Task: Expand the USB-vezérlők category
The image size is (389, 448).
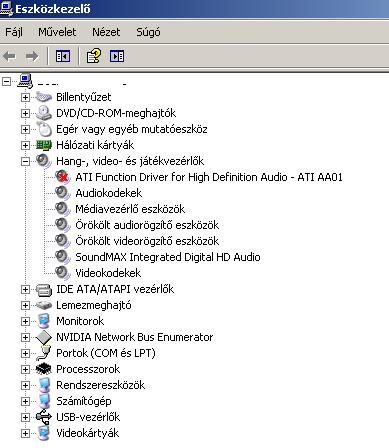Action: click(25, 417)
